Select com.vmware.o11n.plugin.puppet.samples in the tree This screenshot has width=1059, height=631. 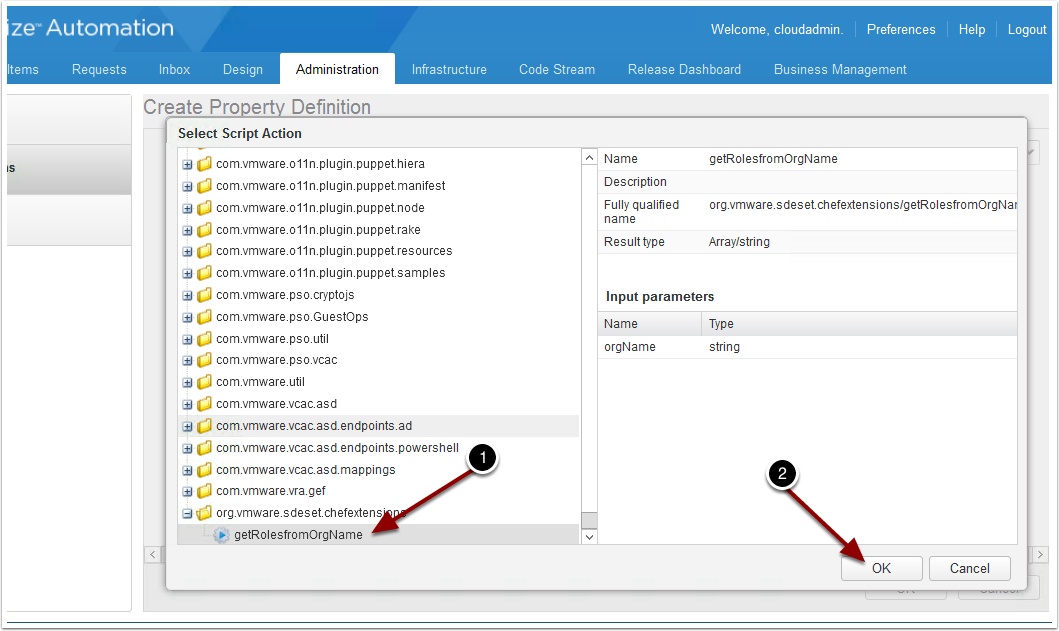pyautogui.click(x=330, y=273)
